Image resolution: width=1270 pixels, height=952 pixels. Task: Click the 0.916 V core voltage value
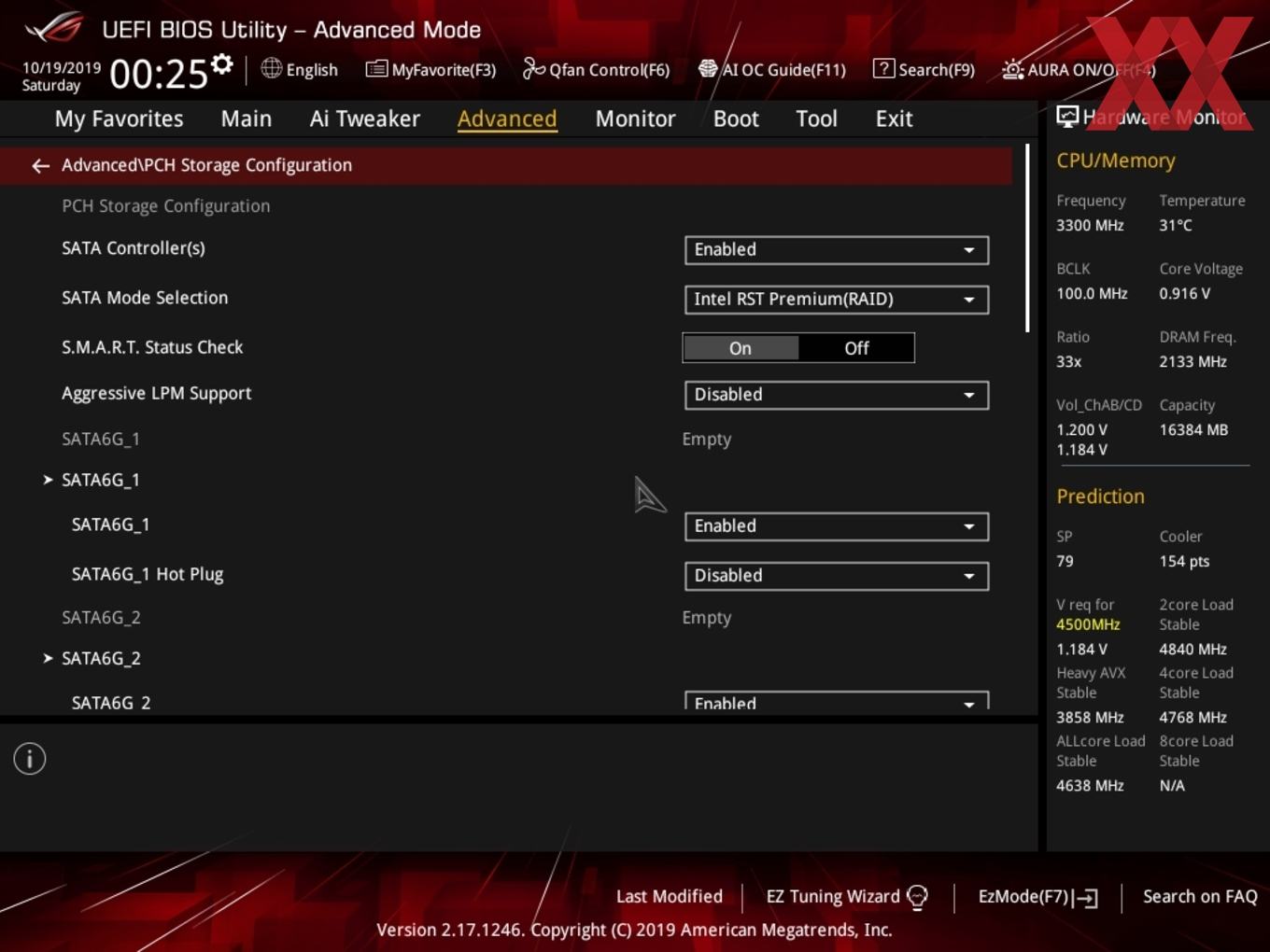point(1184,293)
